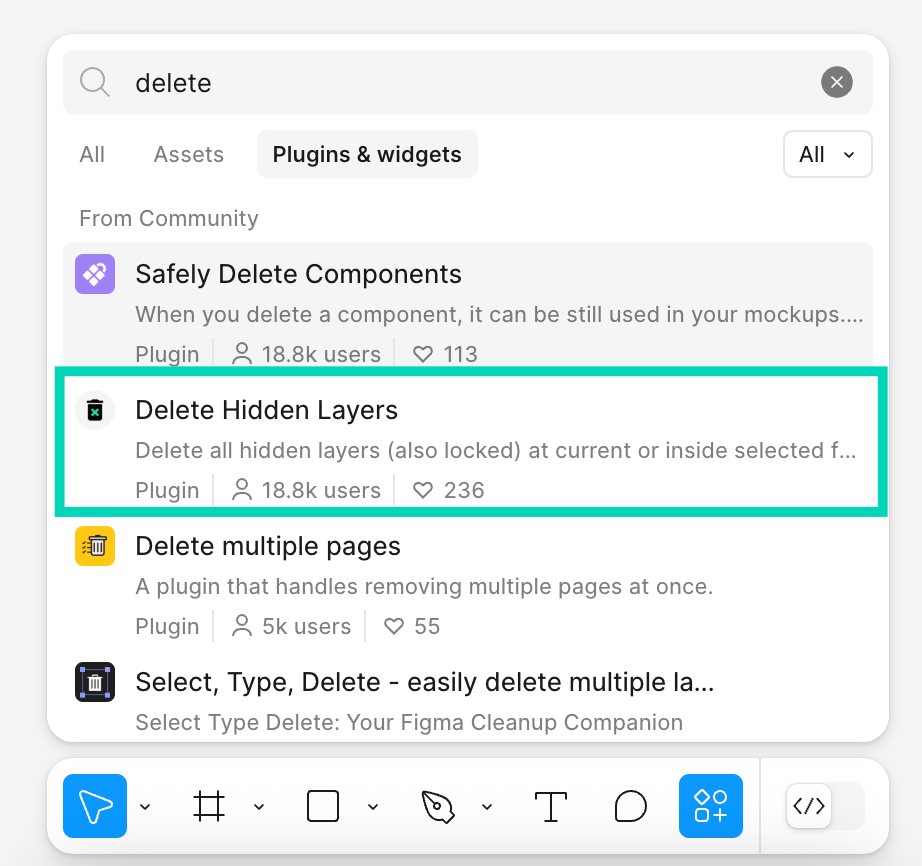Switch to the All tab
This screenshot has height=866, width=922.
(x=92, y=155)
